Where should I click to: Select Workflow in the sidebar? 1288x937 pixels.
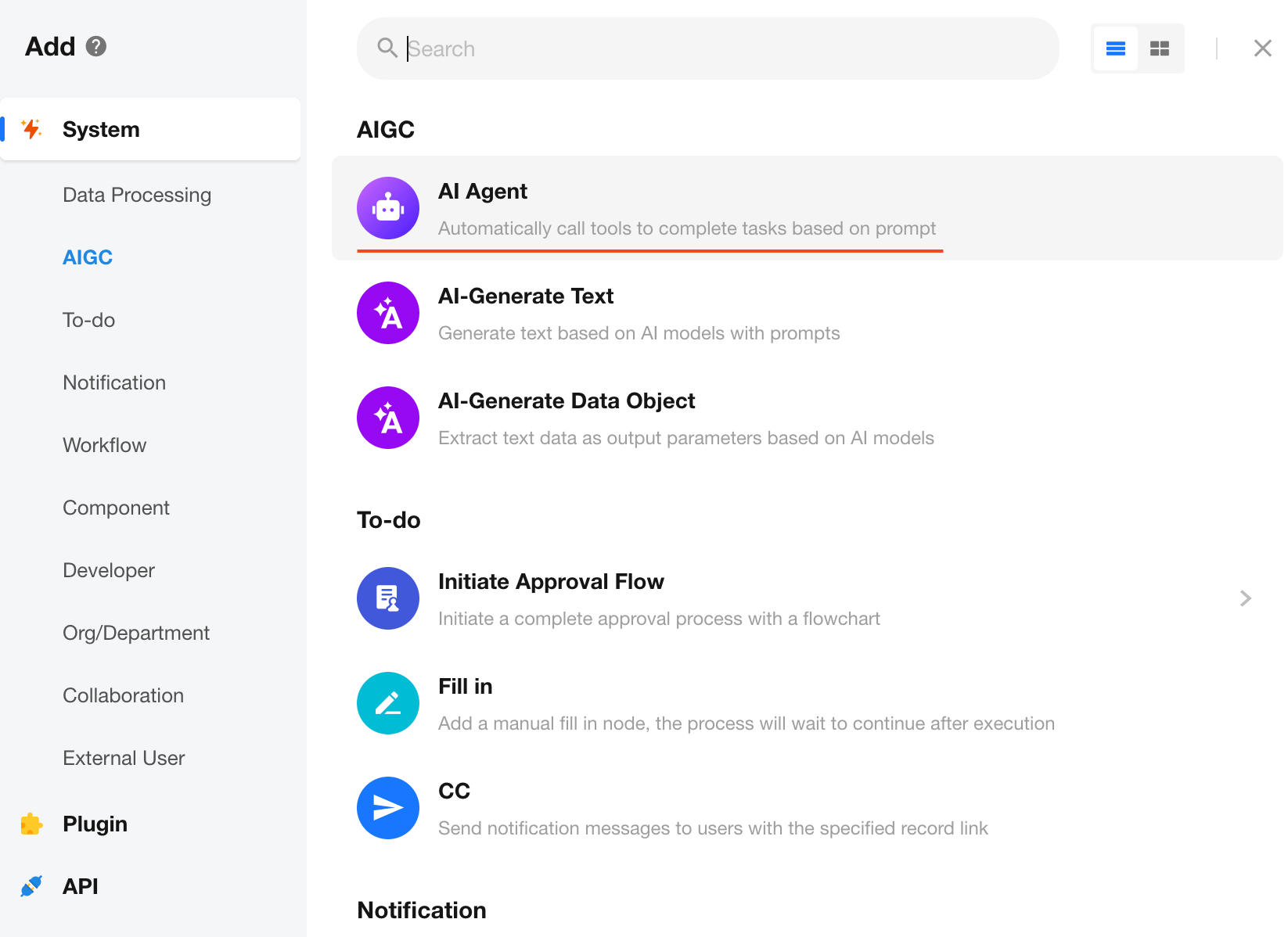(105, 445)
